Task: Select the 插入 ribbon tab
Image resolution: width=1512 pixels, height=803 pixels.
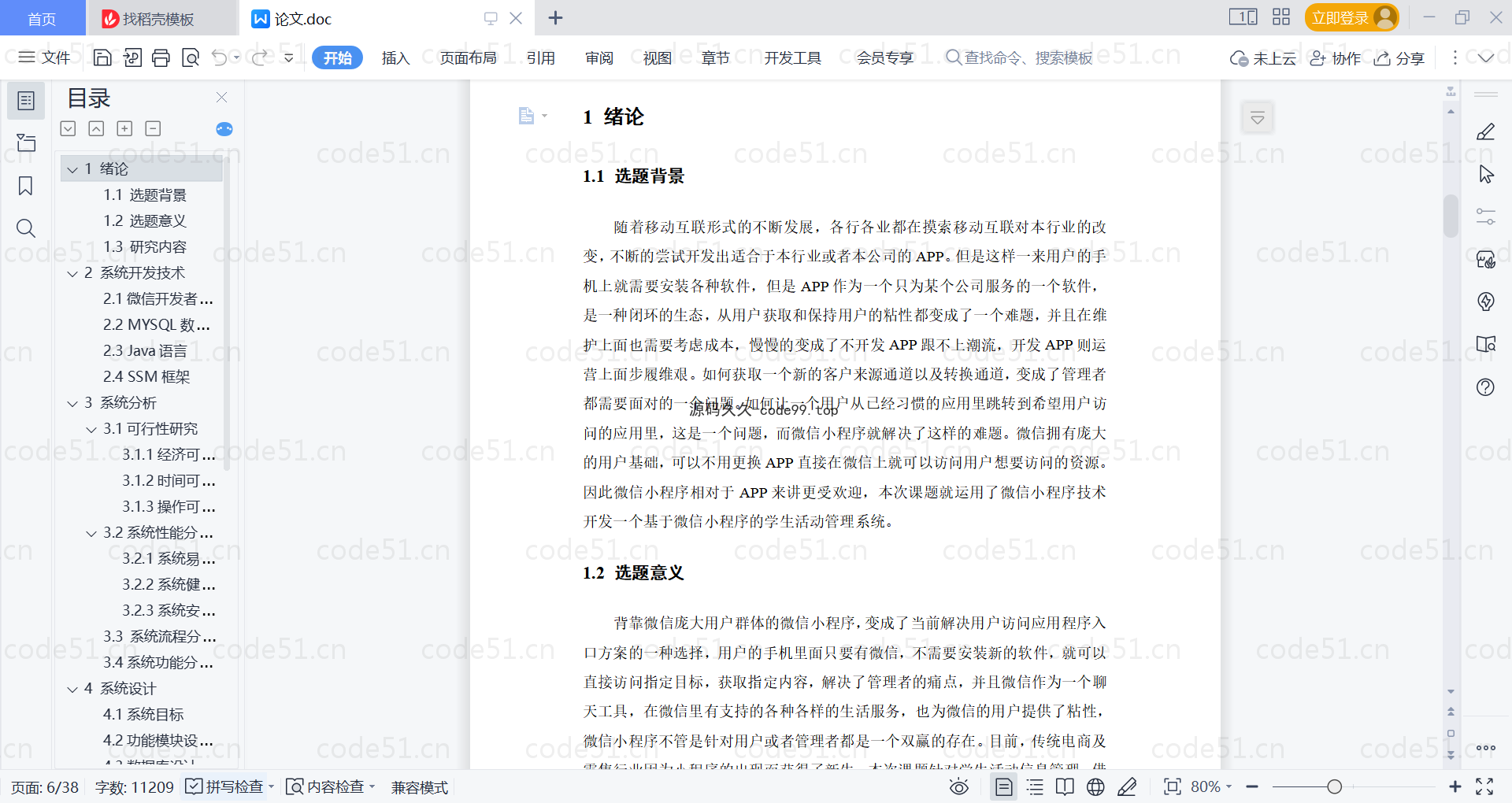Action: coord(395,57)
